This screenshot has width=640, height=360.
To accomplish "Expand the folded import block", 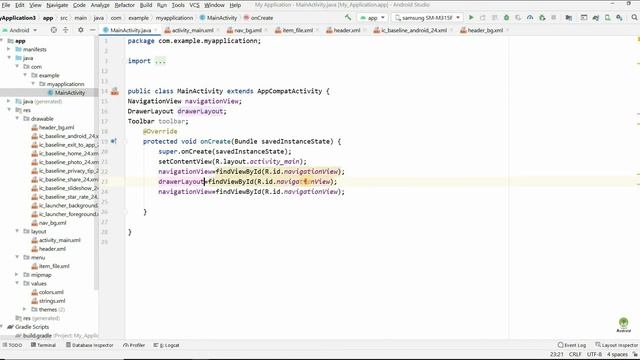I will [x=160, y=61].
